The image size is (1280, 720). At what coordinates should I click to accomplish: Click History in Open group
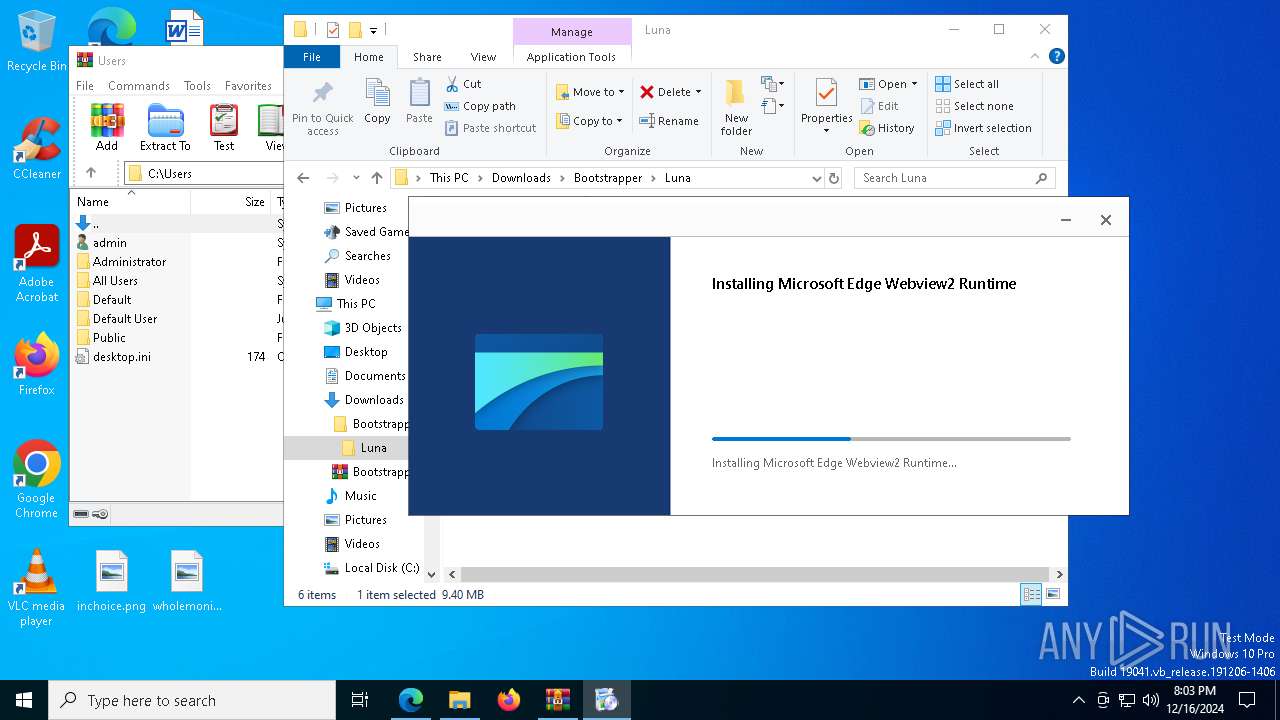887,128
